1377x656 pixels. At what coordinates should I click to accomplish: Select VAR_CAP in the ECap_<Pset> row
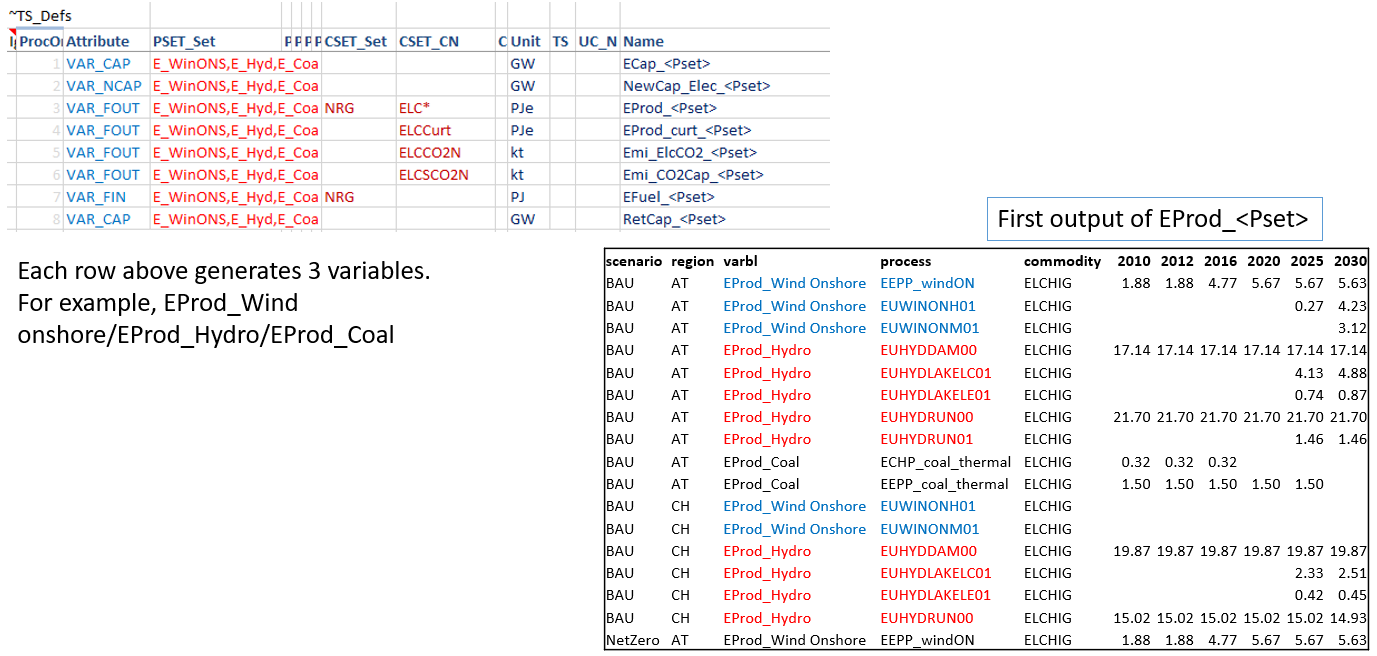98,64
